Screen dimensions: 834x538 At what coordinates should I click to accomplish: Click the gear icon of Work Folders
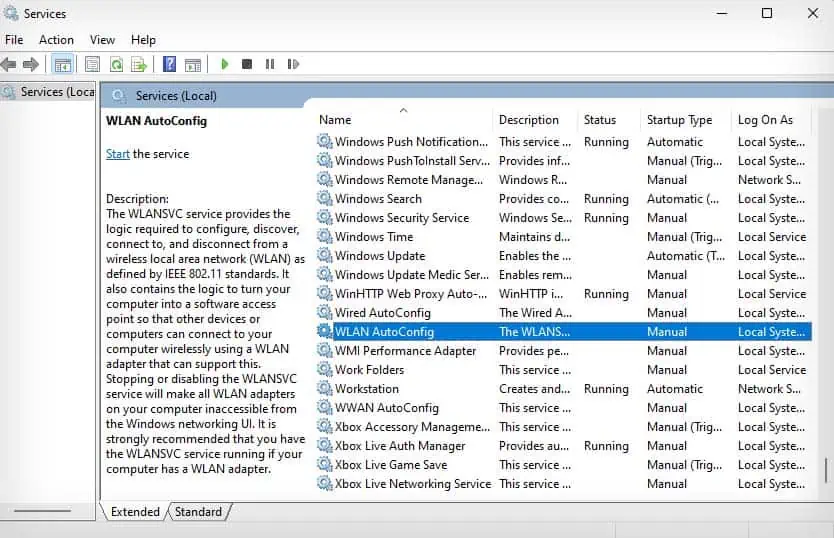click(x=324, y=369)
